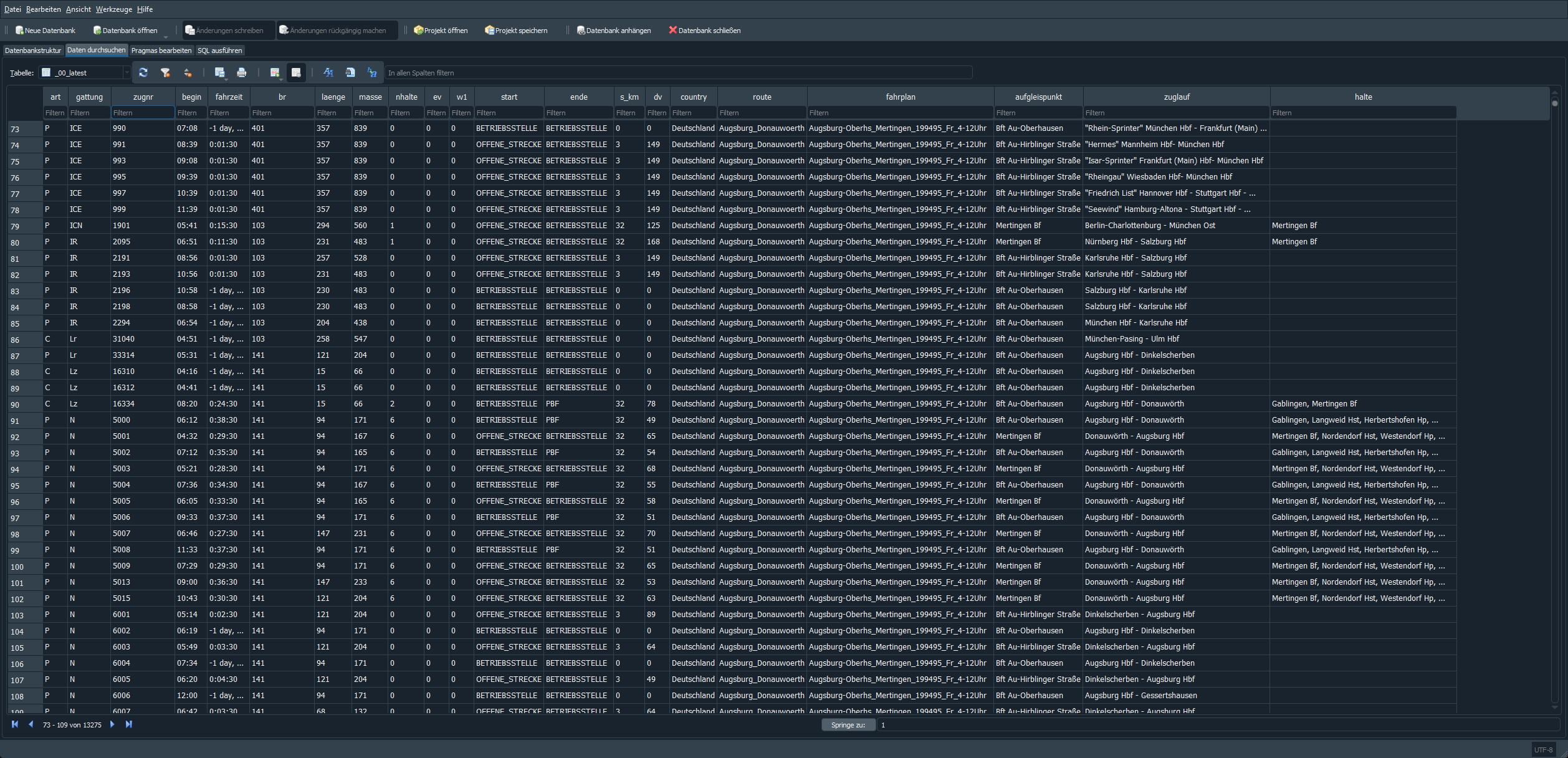Jump to the last page of rows
Screen dimensions: 1568x758
(129, 724)
